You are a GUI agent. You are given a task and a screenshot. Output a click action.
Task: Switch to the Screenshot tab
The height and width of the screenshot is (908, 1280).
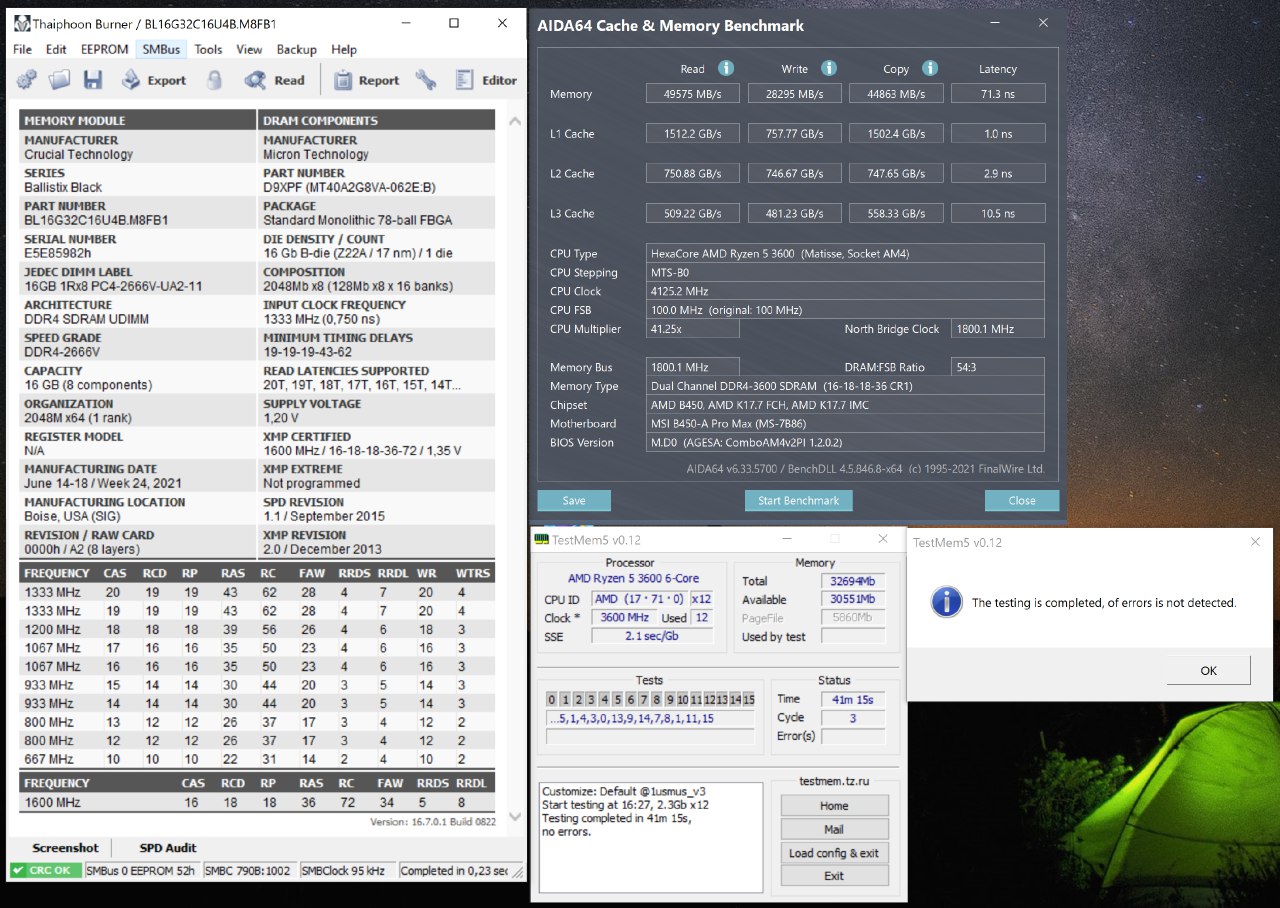[x=65, y=848]
